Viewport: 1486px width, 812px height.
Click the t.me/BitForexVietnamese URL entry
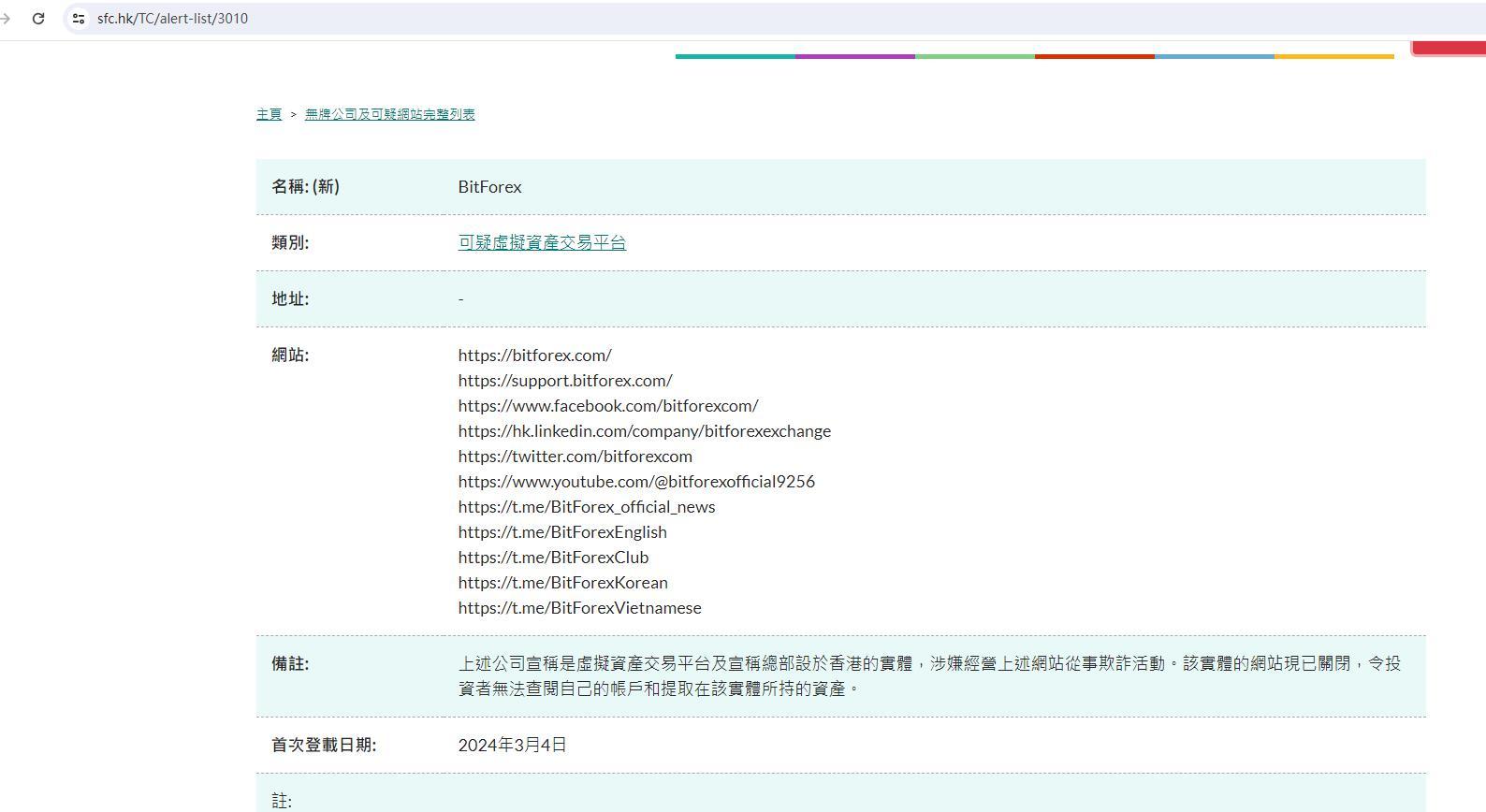579,608
